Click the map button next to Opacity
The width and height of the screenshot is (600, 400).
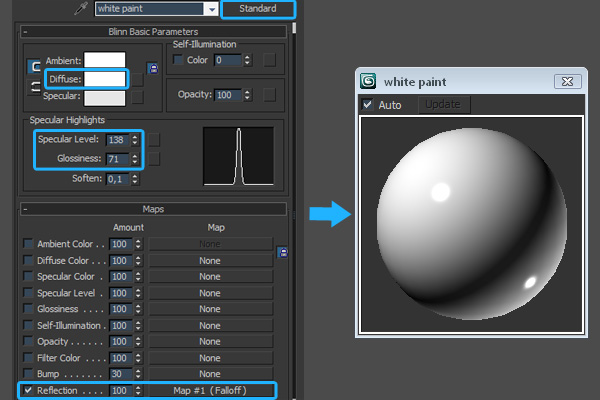tap(270, 95)
